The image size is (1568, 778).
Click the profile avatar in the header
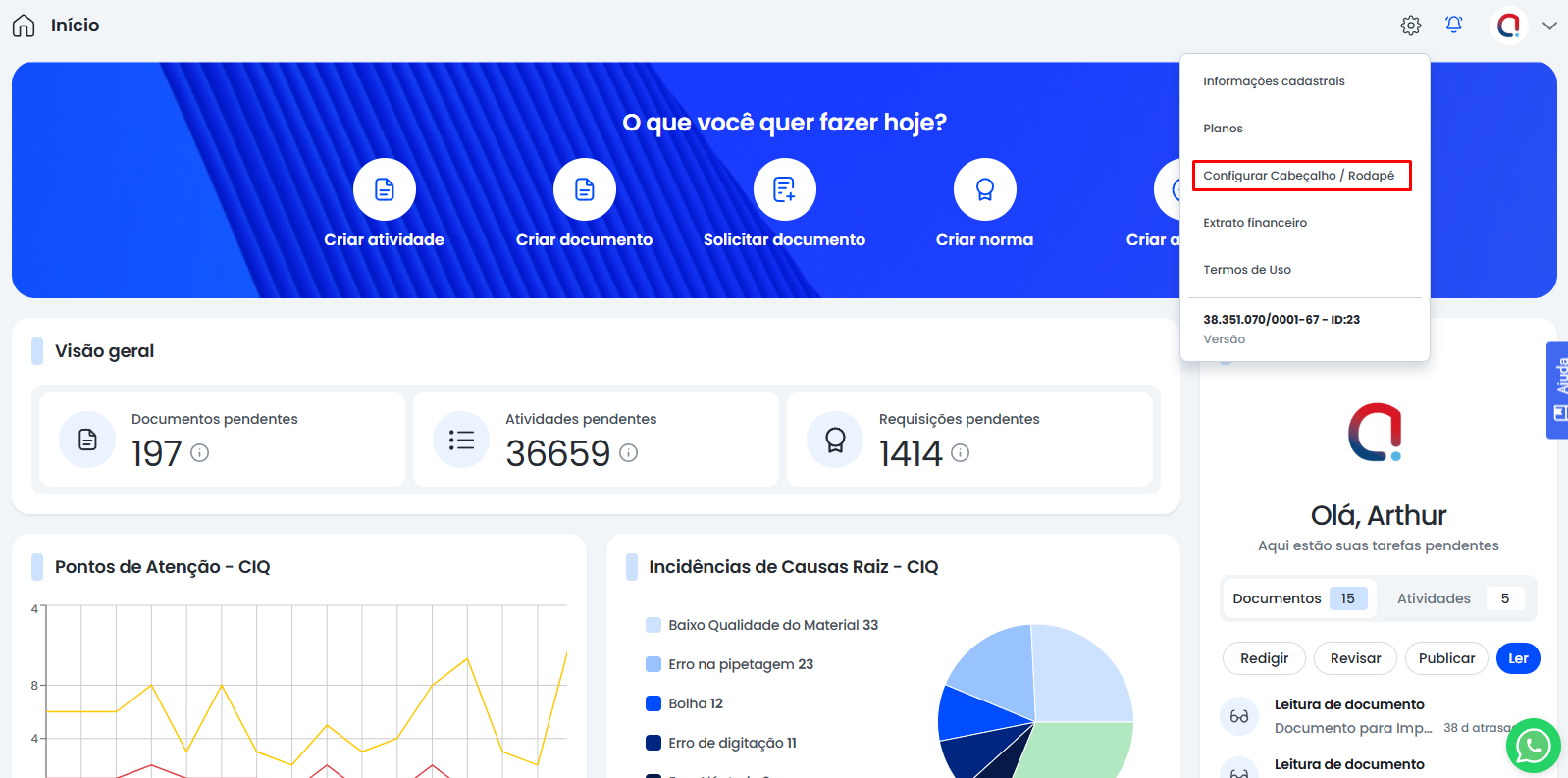pos(1508,26)
